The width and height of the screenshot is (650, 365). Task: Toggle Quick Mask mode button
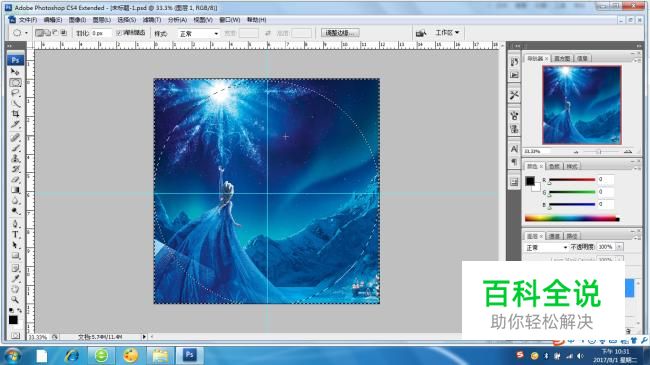coord(15,336)
